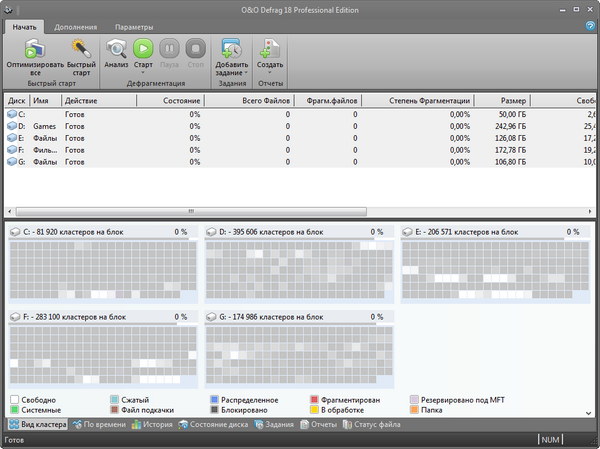Image resolution: width=600 pixels, height=449 pixels.
Task: Open the Create (Создать) report dropdown
Action: point(271,73)
